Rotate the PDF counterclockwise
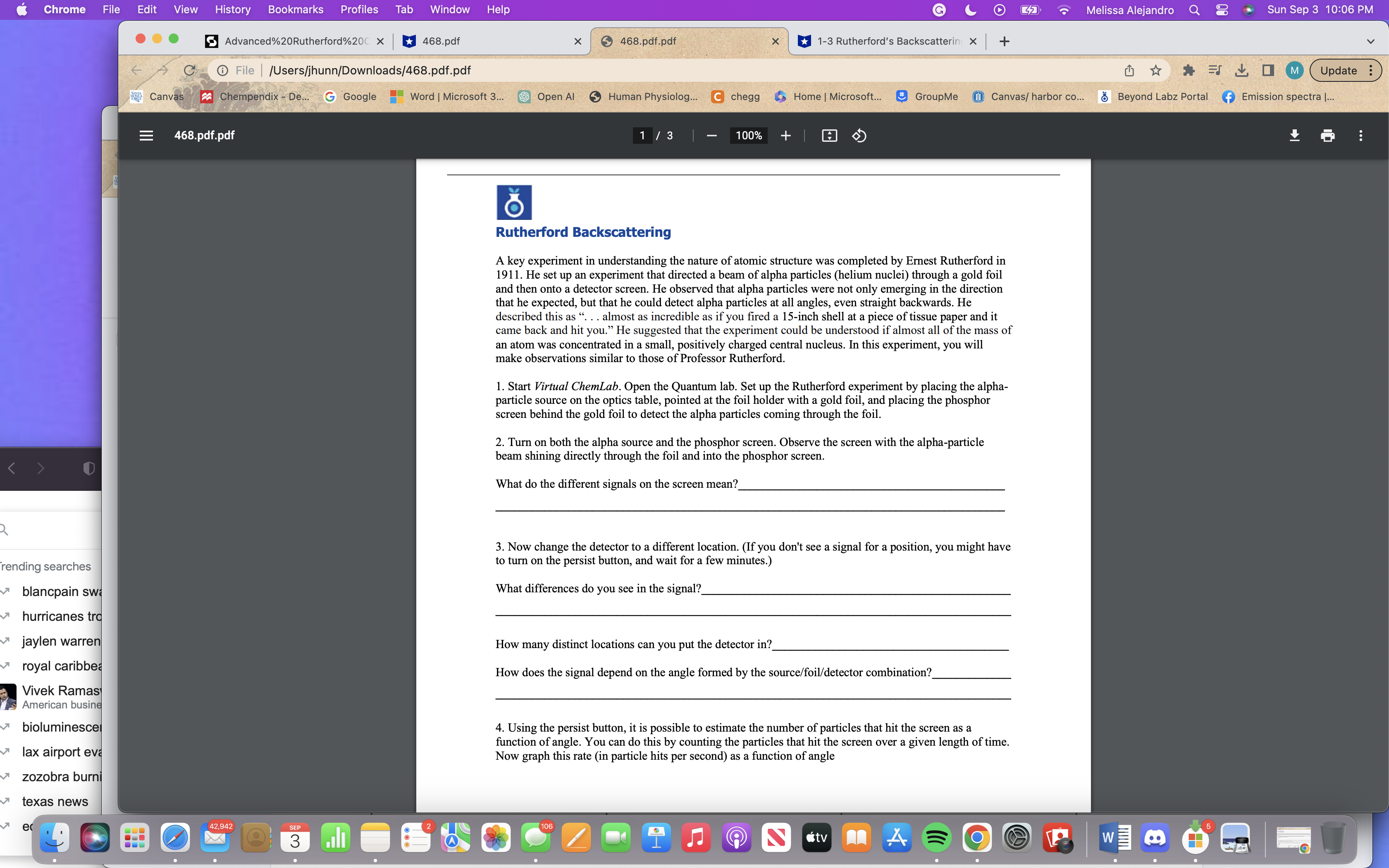 tap(859, 136)
